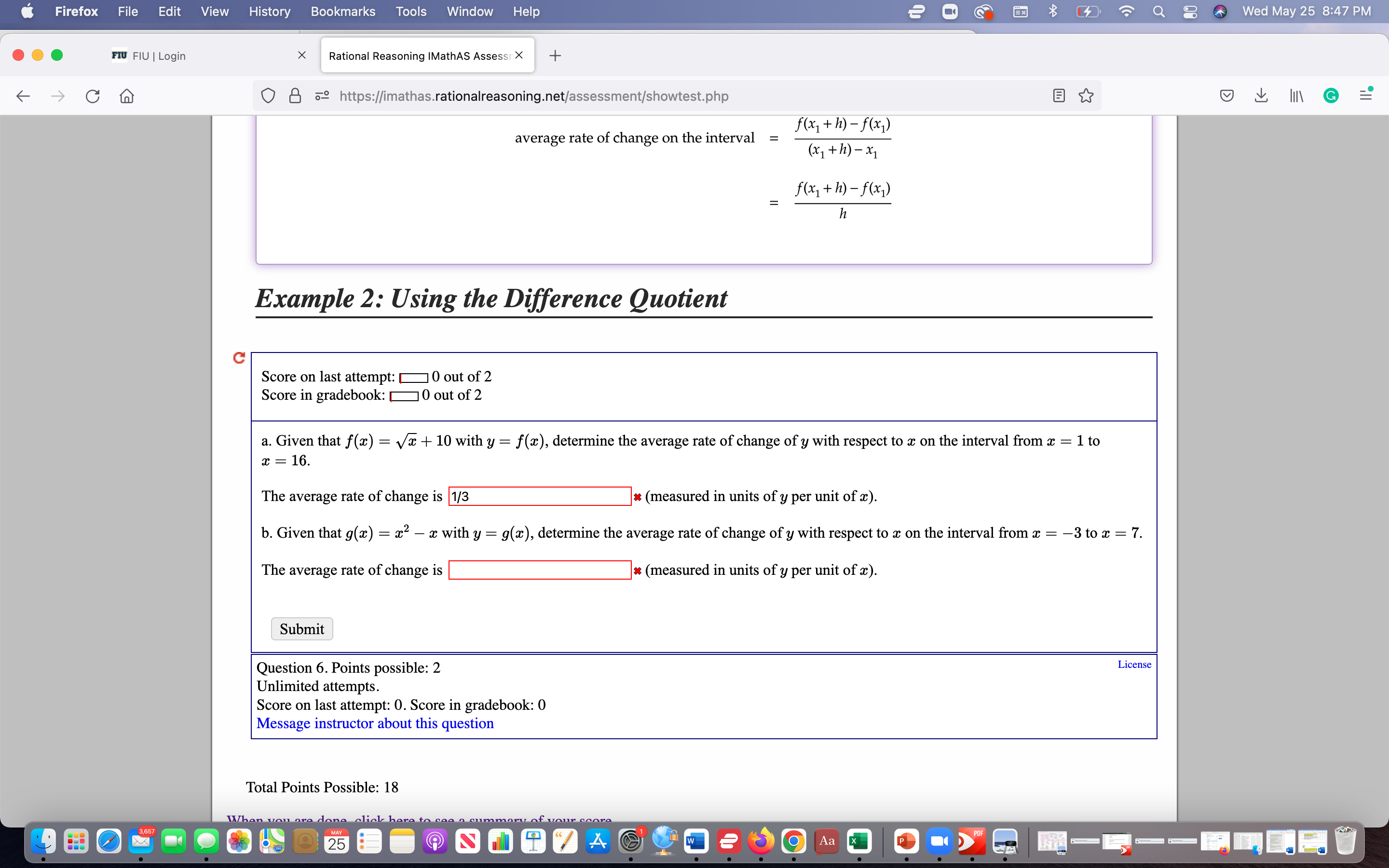
Task: Click the tracking protection shield icon
Action: tap(268, 96)
